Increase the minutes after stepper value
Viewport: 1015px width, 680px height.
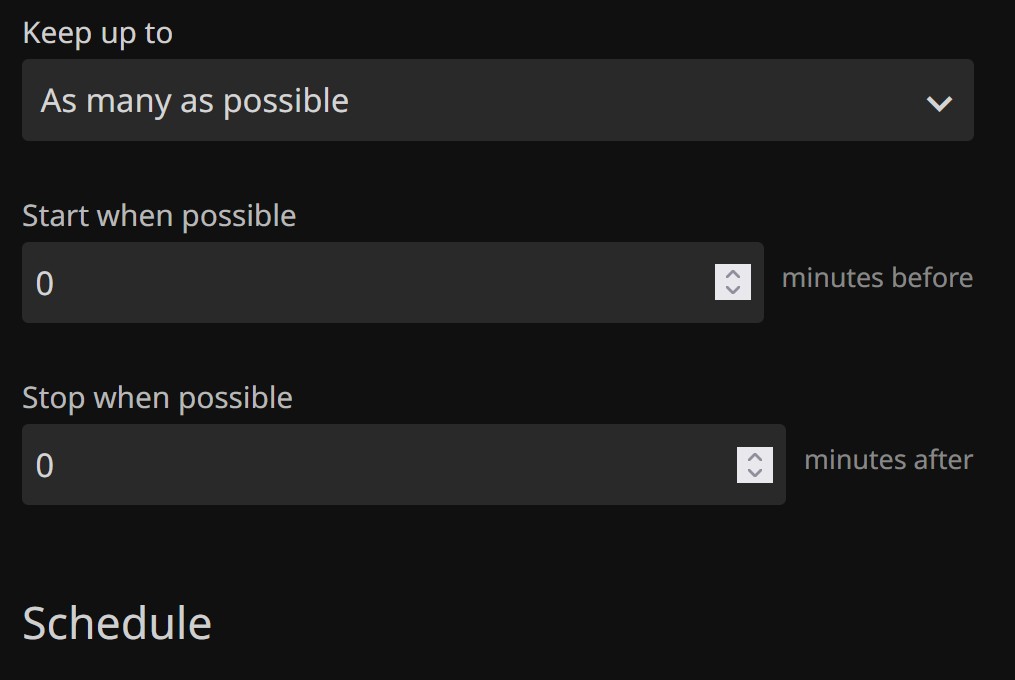tap(755, 456)
